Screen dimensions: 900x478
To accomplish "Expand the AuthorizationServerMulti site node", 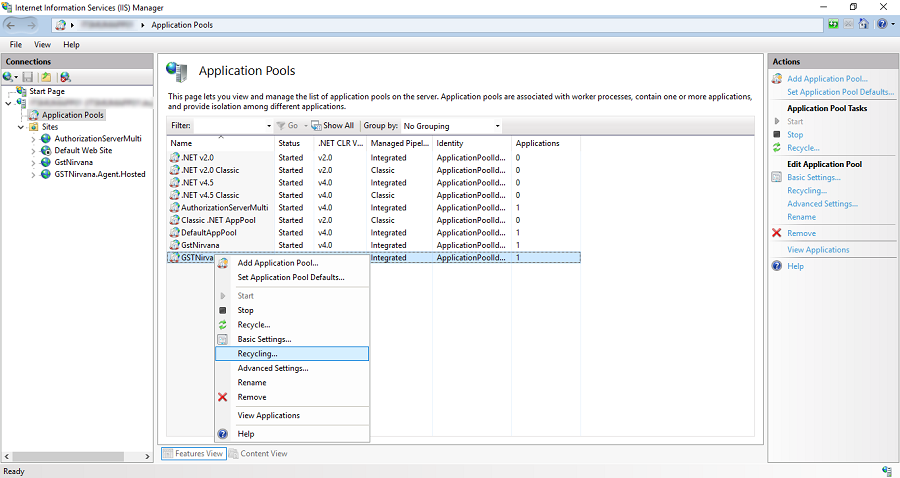I will [x=33, y=139].
